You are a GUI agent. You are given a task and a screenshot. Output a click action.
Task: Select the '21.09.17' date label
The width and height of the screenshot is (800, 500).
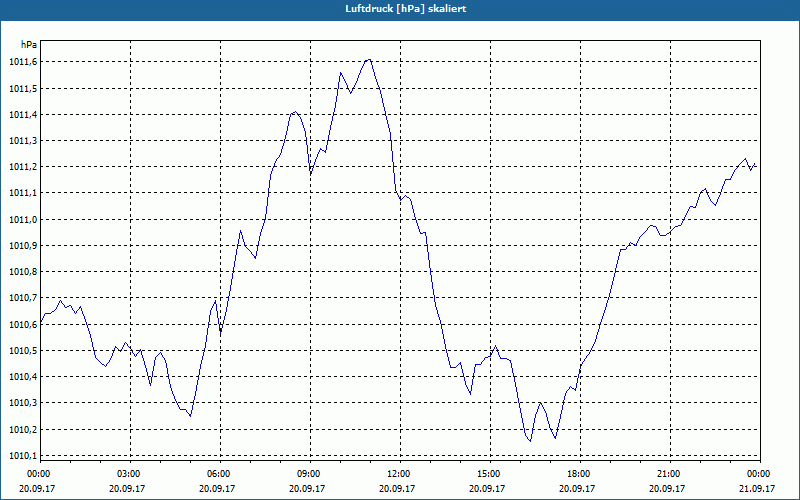point(758,488)
